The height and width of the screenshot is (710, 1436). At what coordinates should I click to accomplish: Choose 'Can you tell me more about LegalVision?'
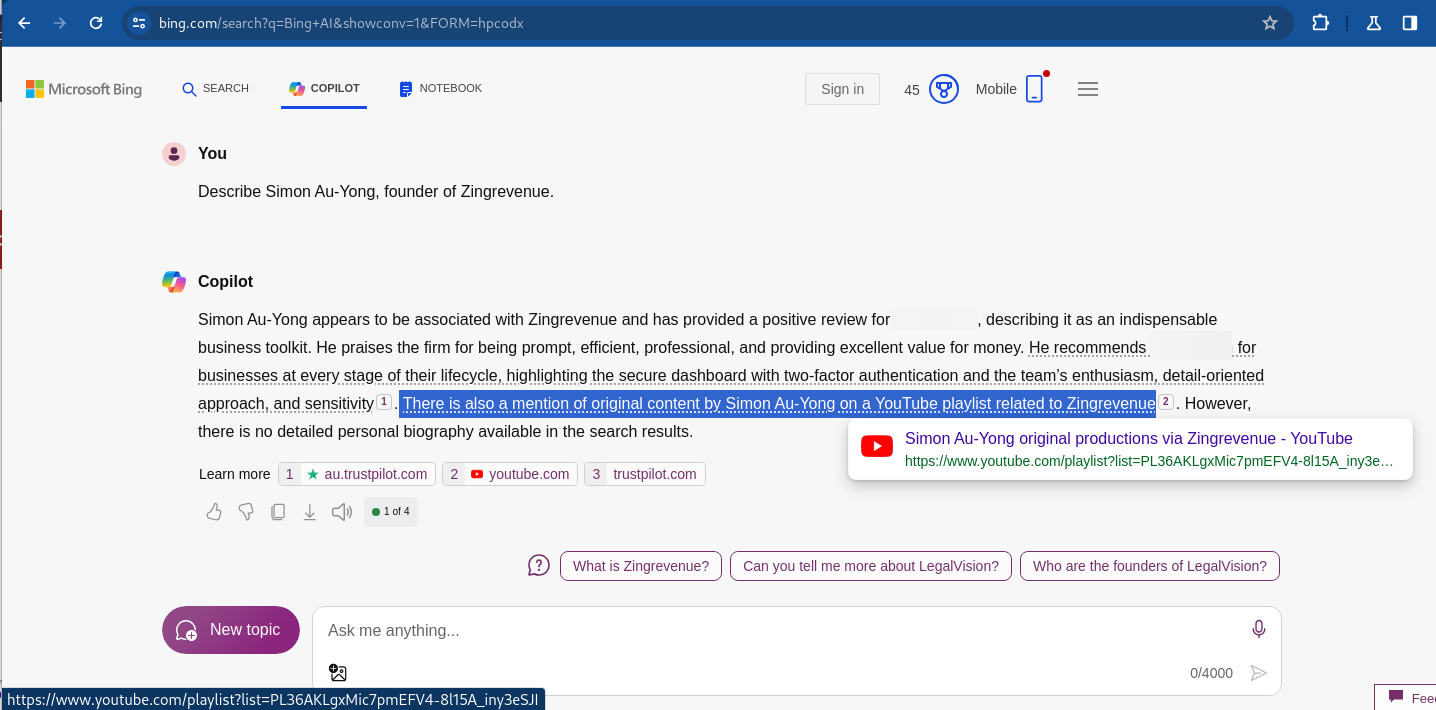click(x=871, y=566)
